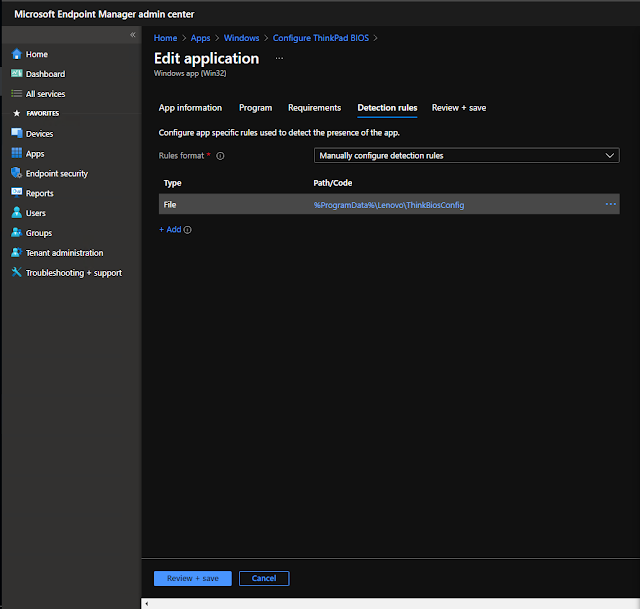Open Dashboard from the sidebar
640x609 pixels.
pyautogui.click(x=45, y=74)
